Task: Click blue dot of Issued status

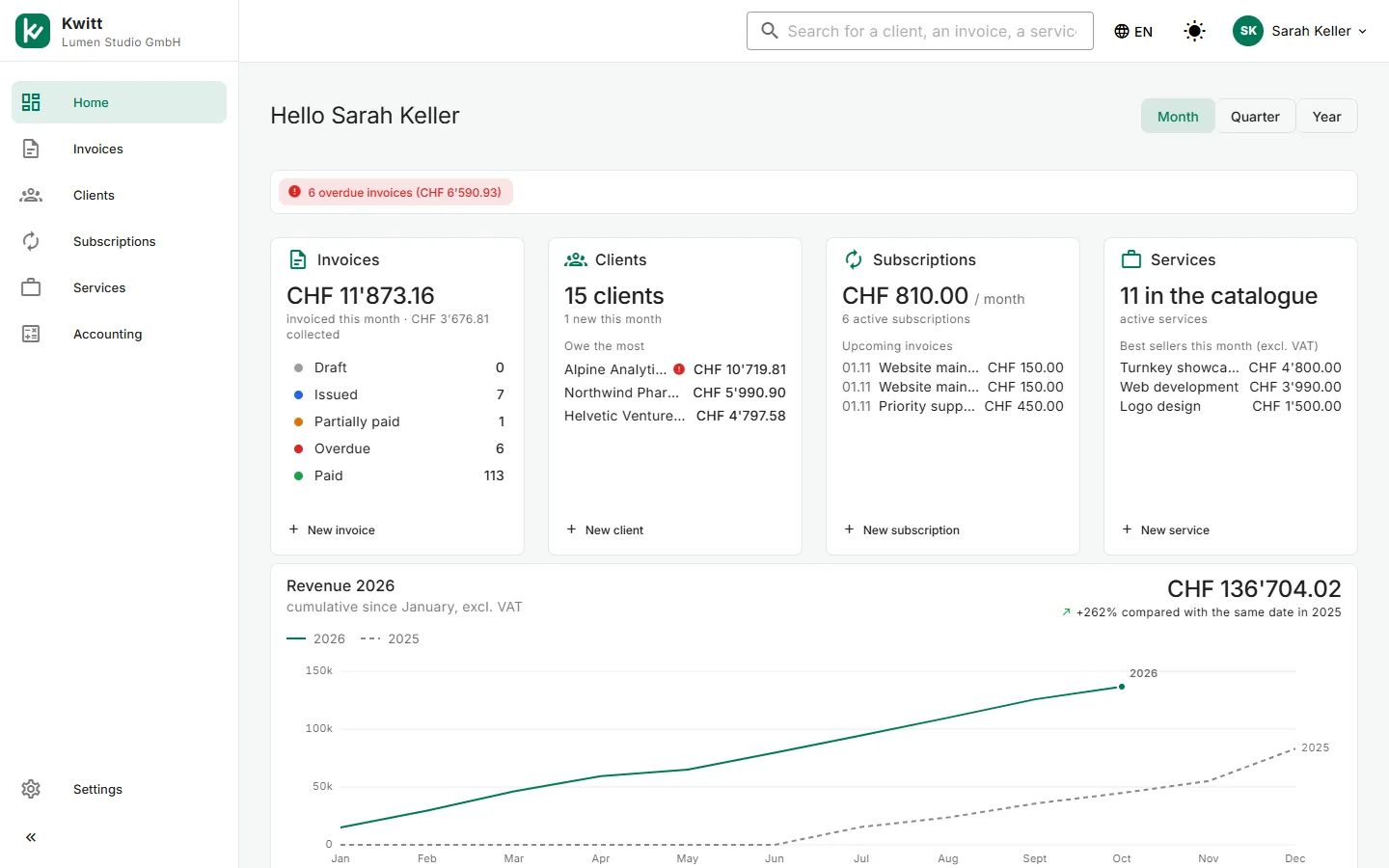Action: [x=298, y=394]
